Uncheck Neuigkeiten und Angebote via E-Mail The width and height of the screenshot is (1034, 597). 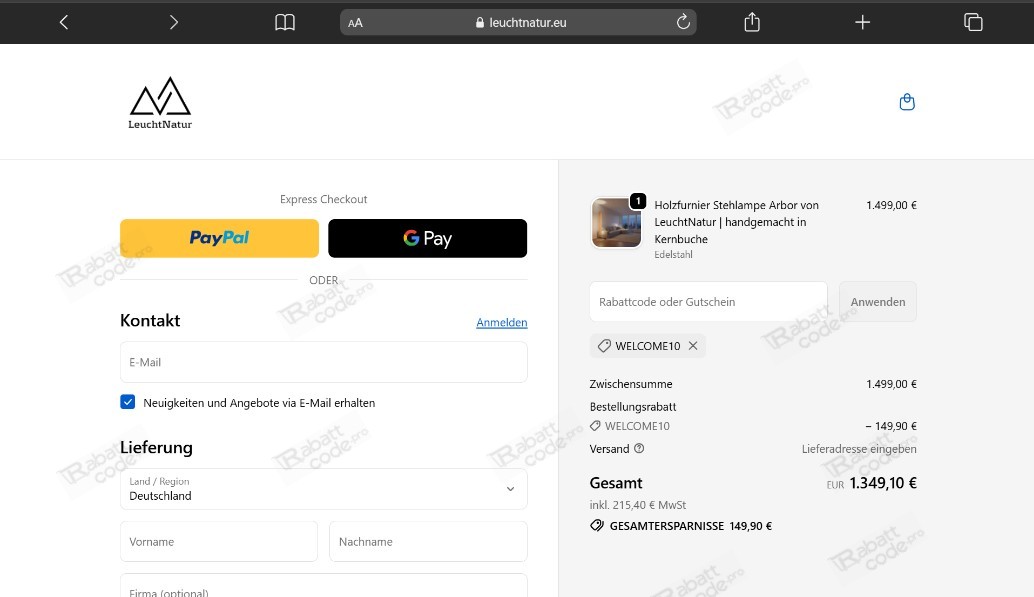click(127, 401)
